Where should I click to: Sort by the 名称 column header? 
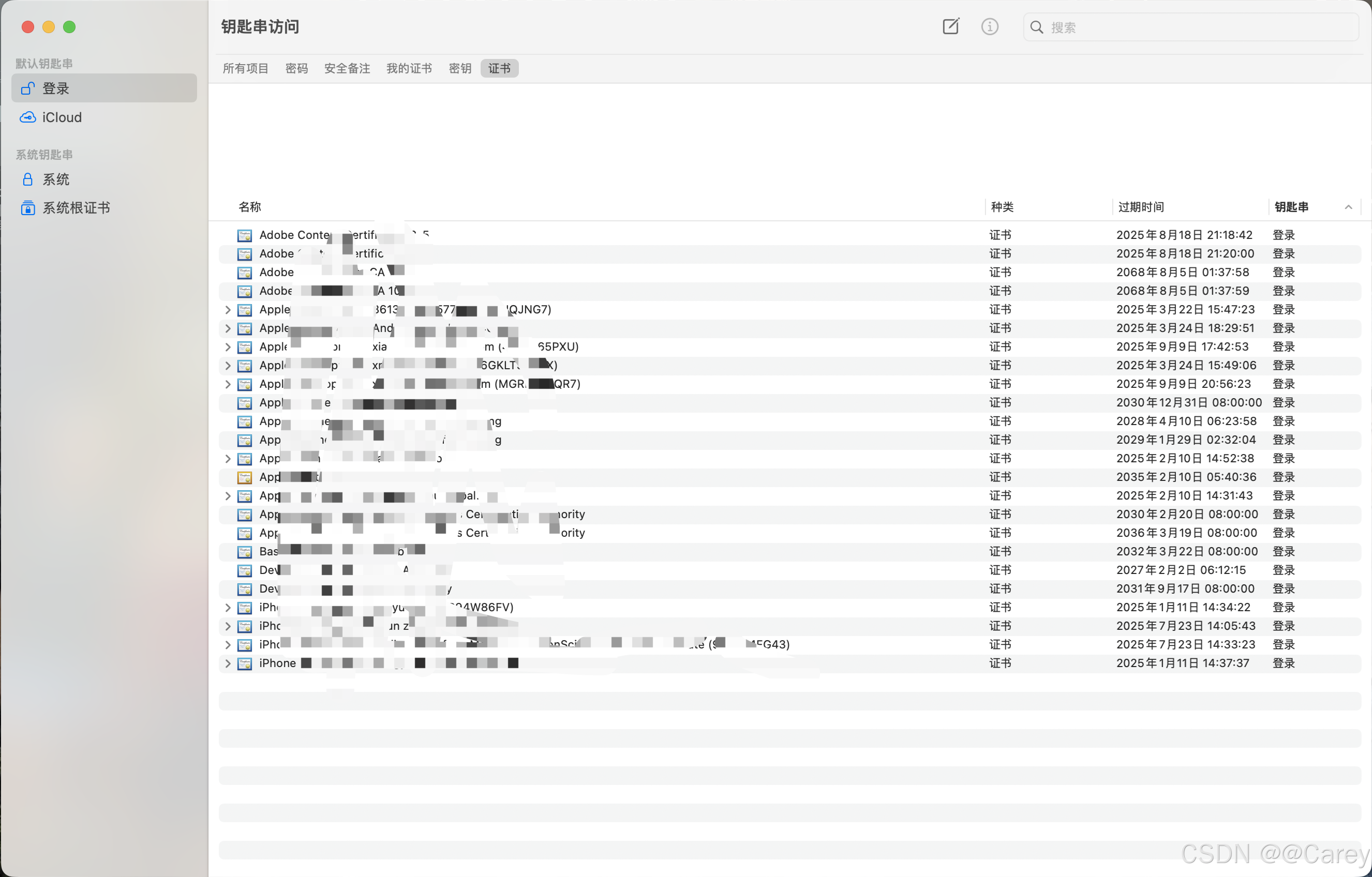249,207
